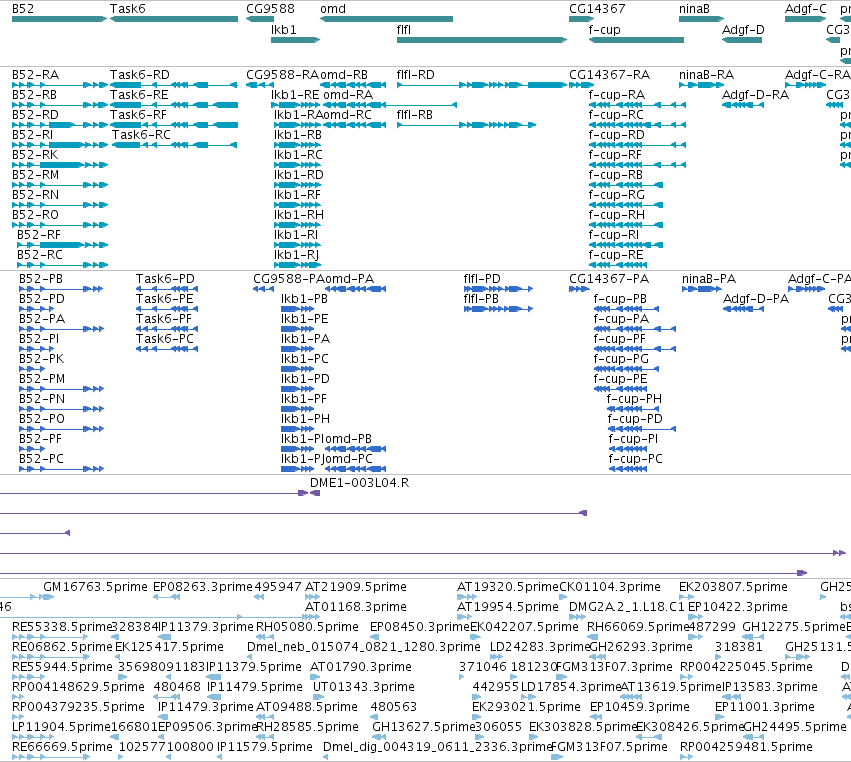Open EST Dmel_neb_015074_0821_1280.3prime
This screenshot has height=762, width=851.
(x=364, y=647)
